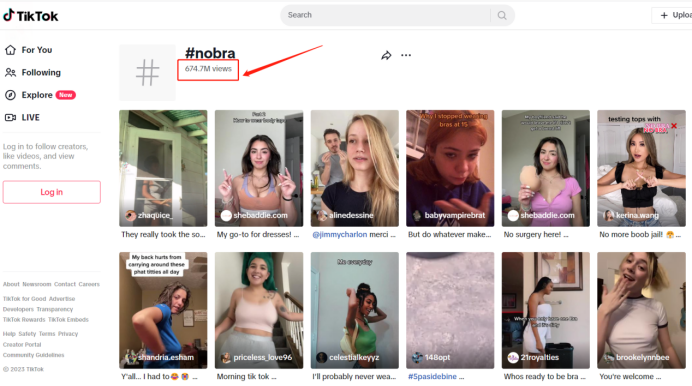
Task: Open the Help footer link
Action: pos(9,334)
